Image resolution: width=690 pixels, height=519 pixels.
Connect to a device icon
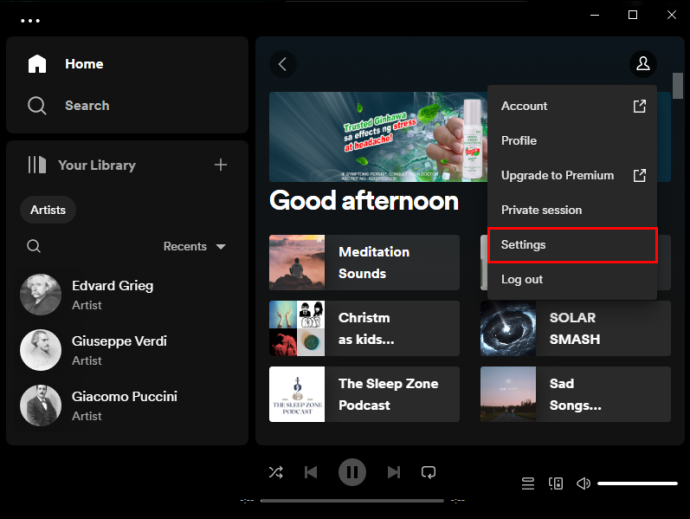pos(556,483)
